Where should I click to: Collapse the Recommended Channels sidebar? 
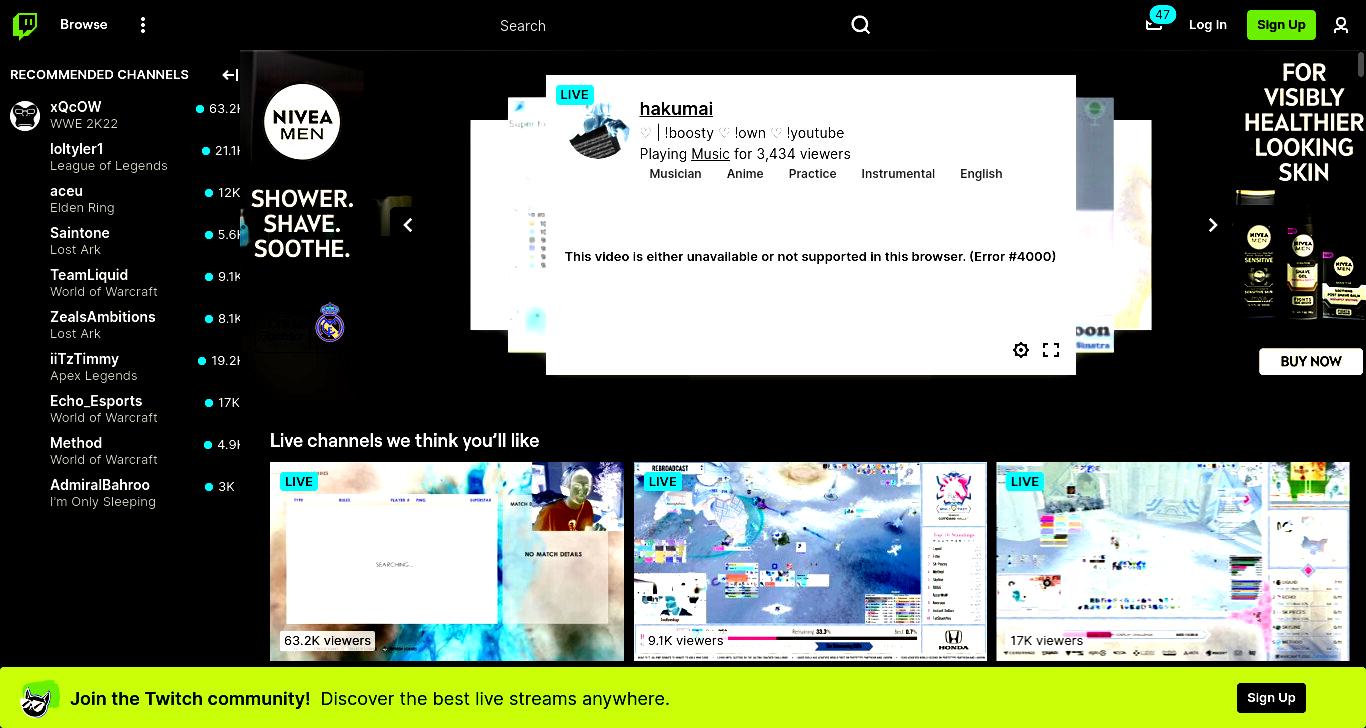coord(230,75)
